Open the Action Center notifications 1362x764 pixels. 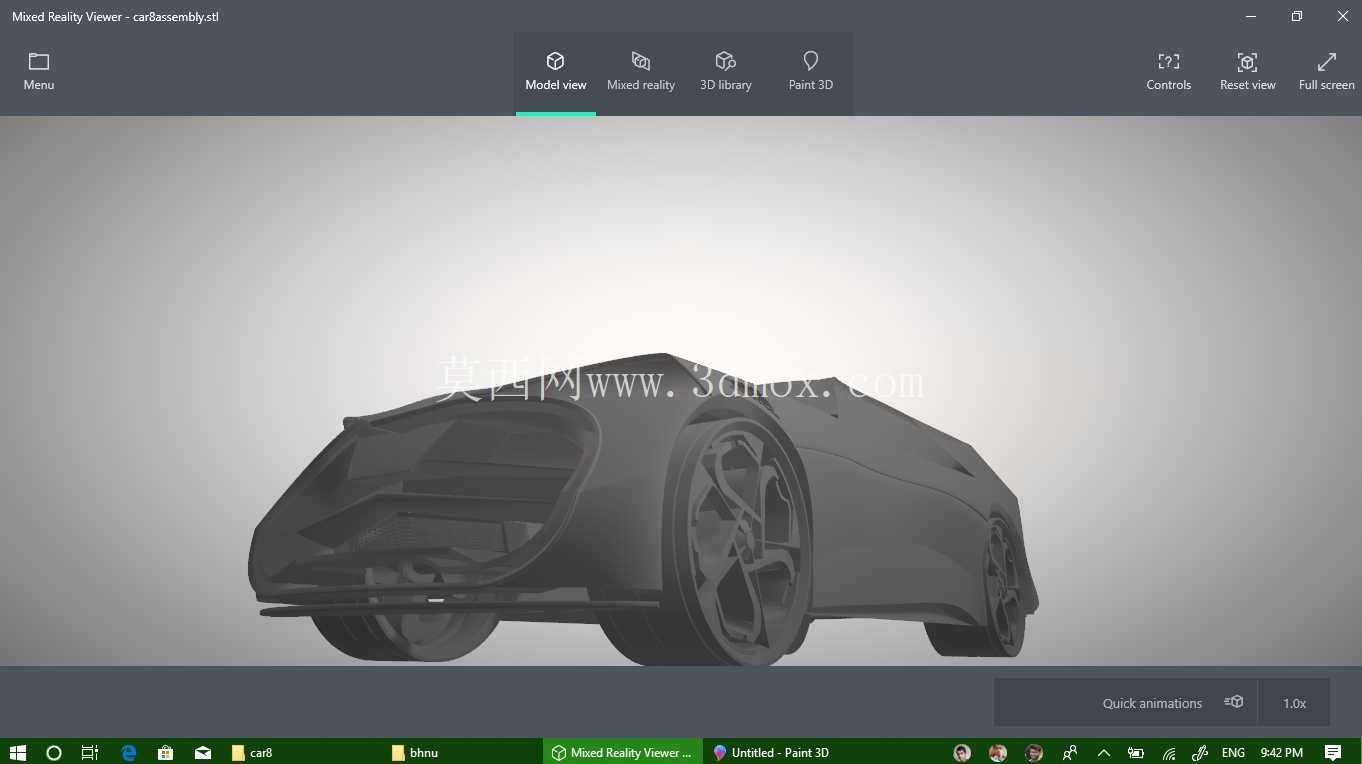pyautogui.click(x=1332, y=752)
